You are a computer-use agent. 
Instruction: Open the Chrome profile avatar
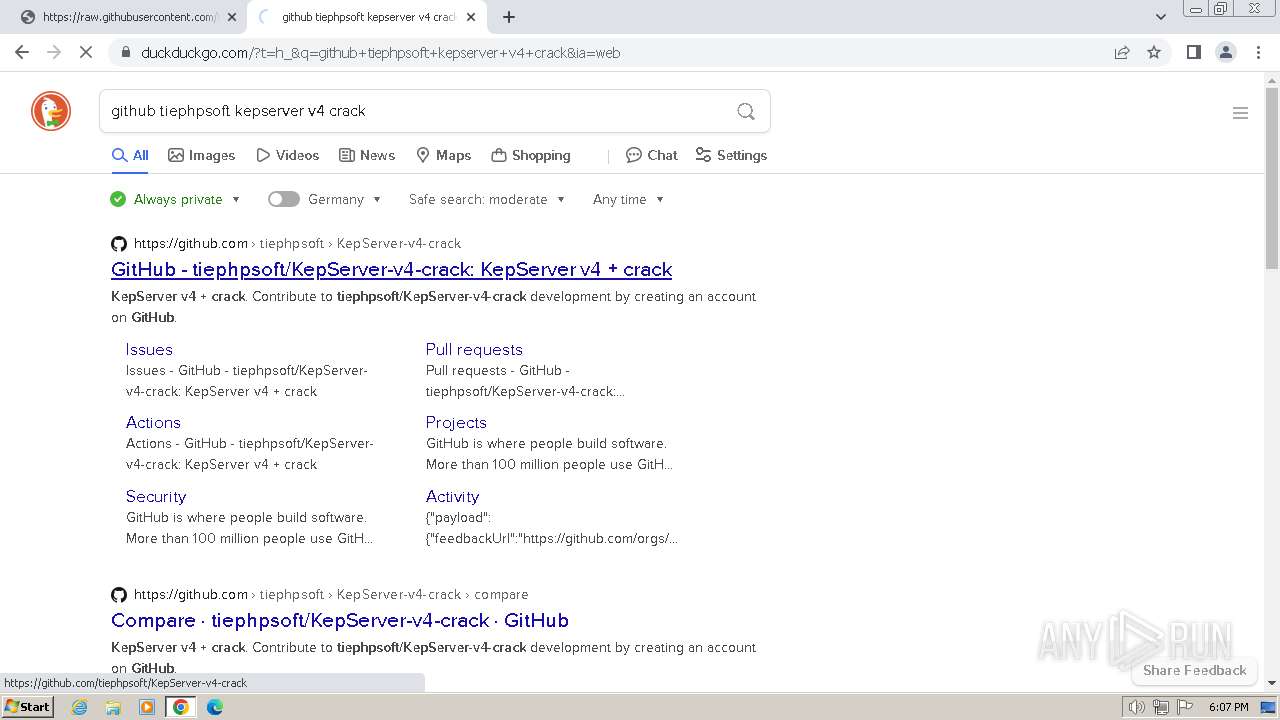click(x=1226, y=52)
